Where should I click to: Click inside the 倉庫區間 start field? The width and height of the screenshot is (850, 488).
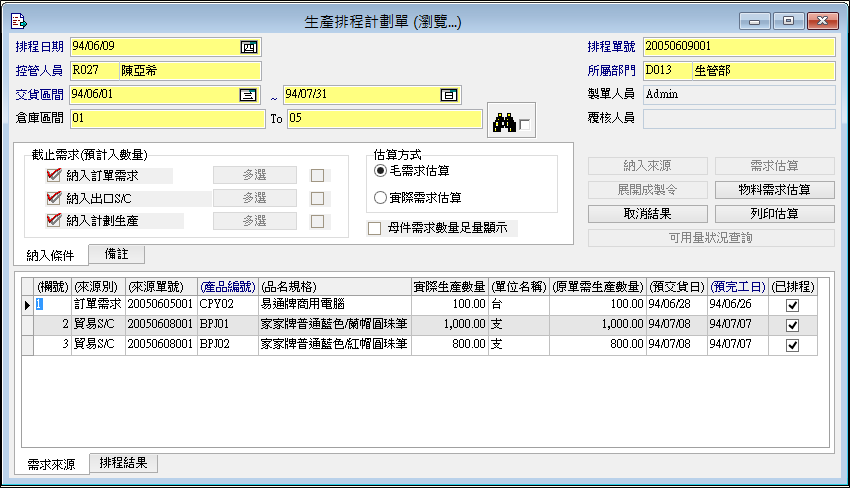click(165, 119)
